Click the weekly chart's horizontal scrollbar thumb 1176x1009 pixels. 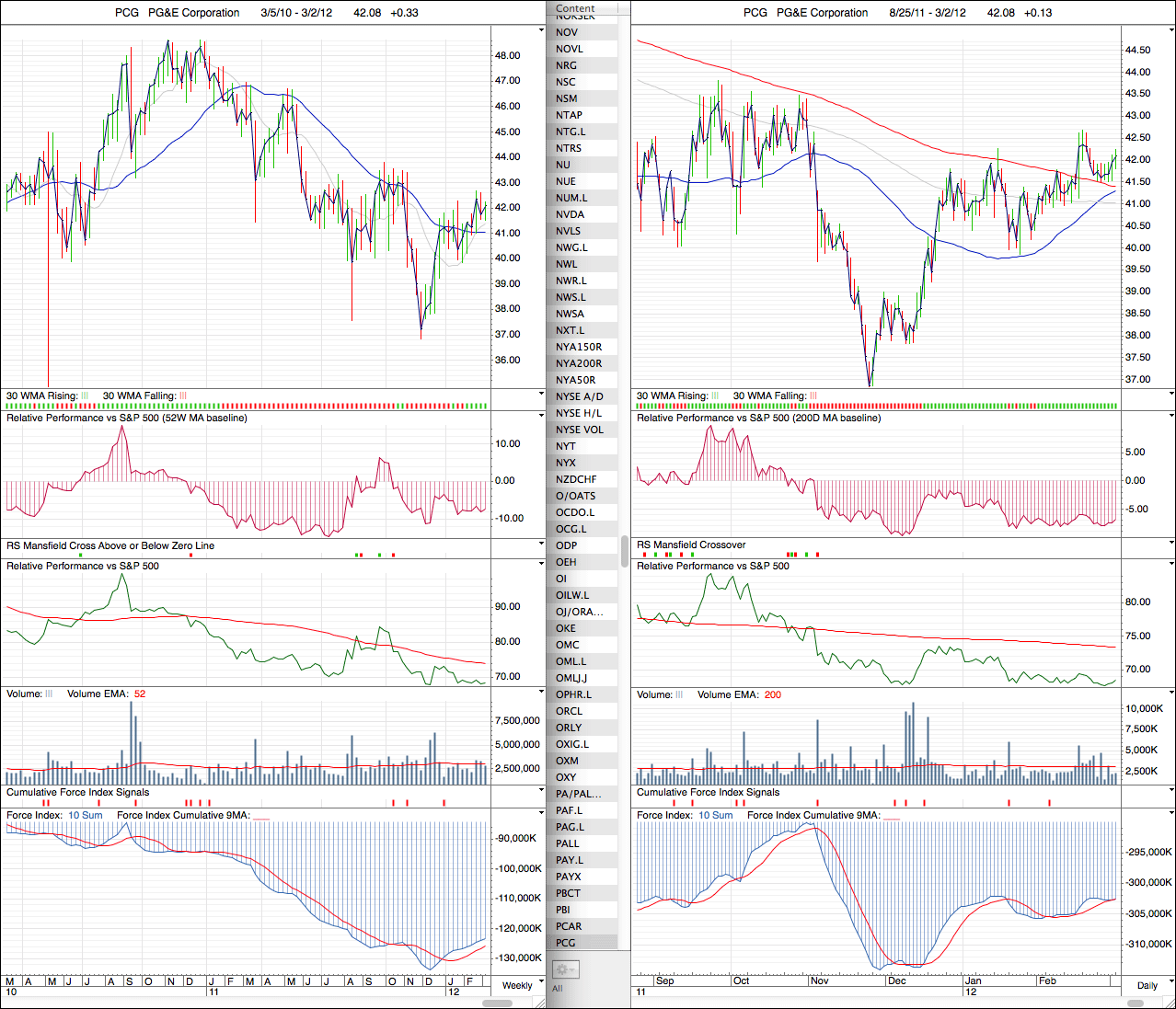(498, 1003)
